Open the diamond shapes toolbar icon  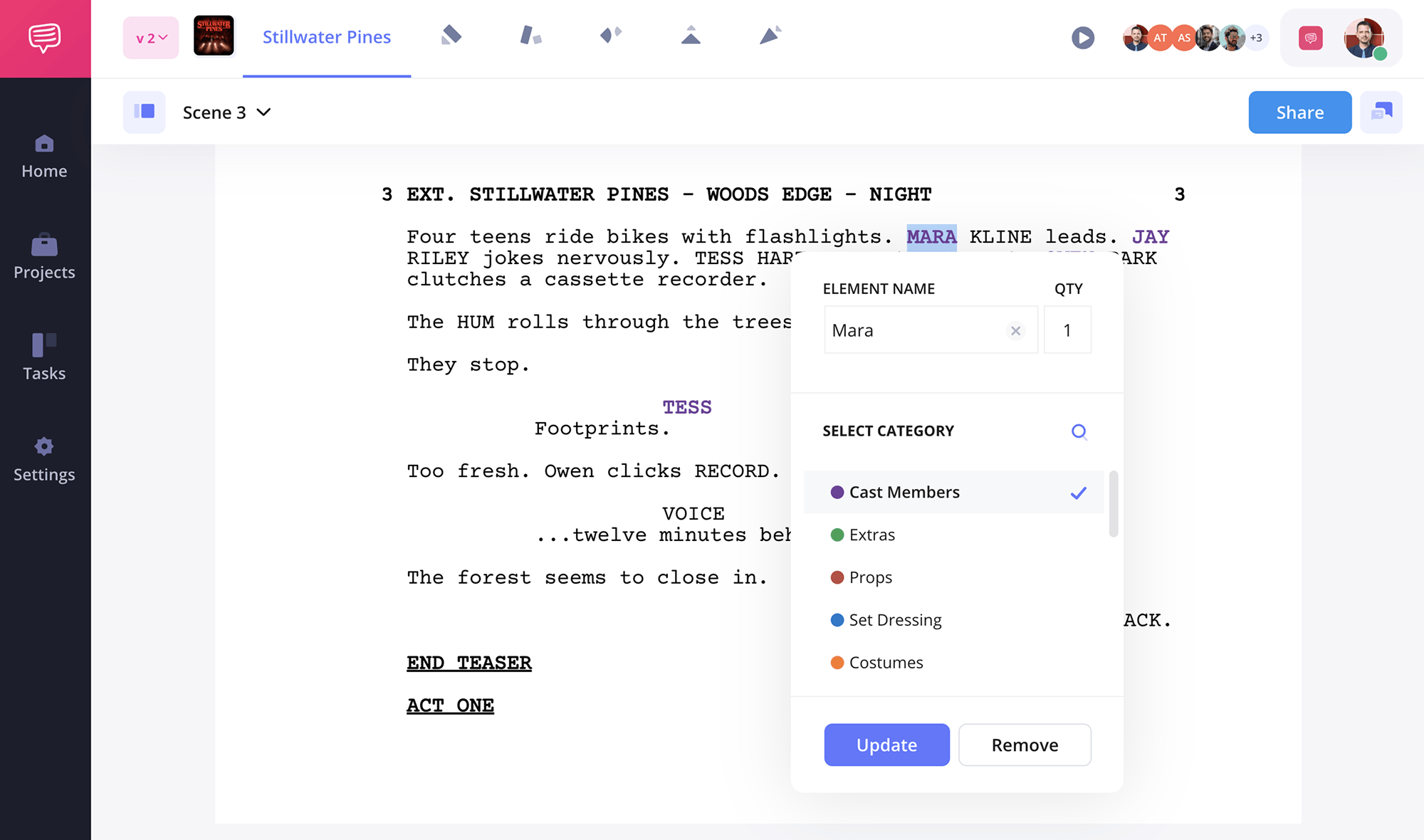click(x=611, y=35)
